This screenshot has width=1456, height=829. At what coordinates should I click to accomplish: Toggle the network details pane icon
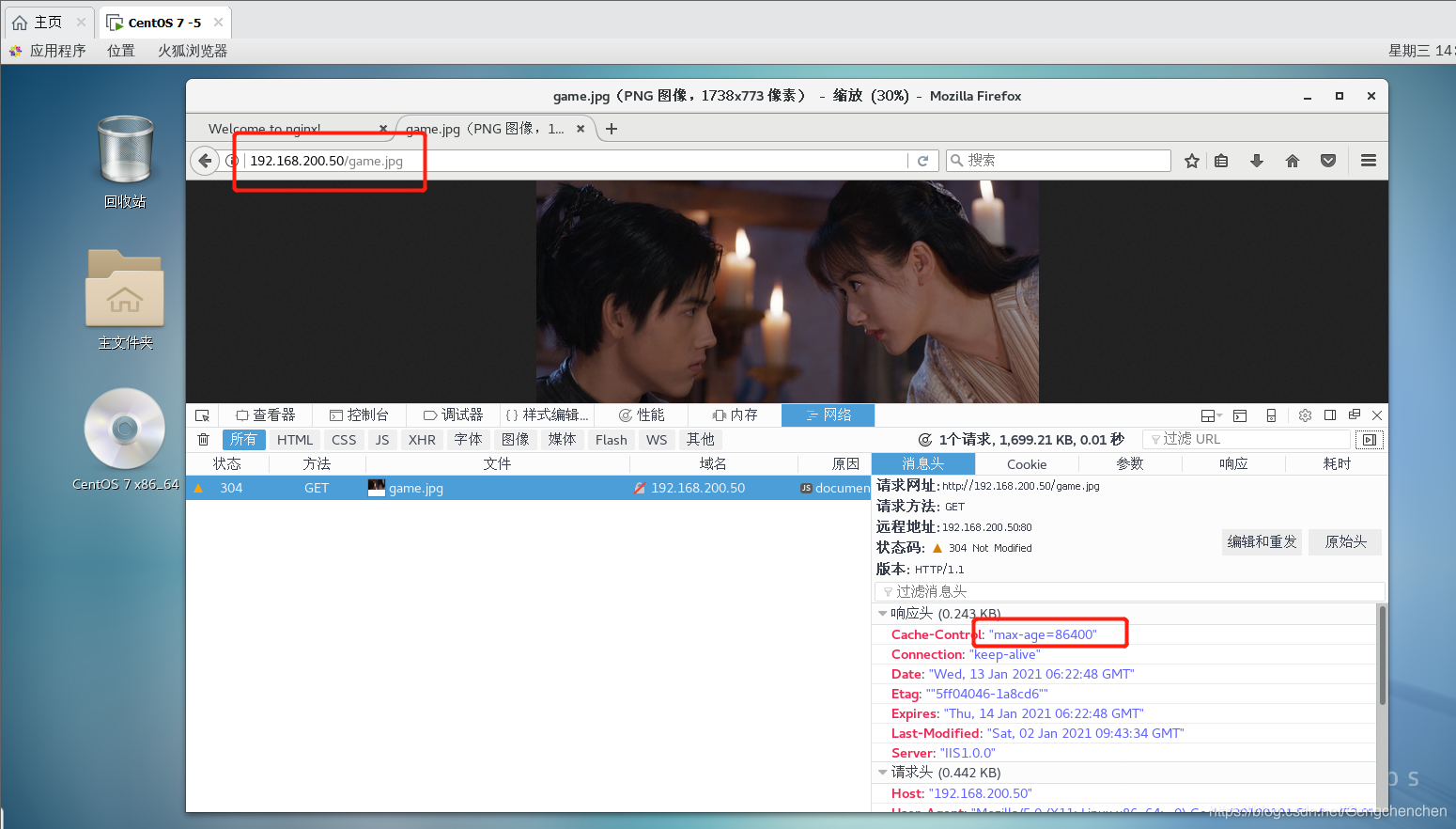click(x=1370, y=440)
